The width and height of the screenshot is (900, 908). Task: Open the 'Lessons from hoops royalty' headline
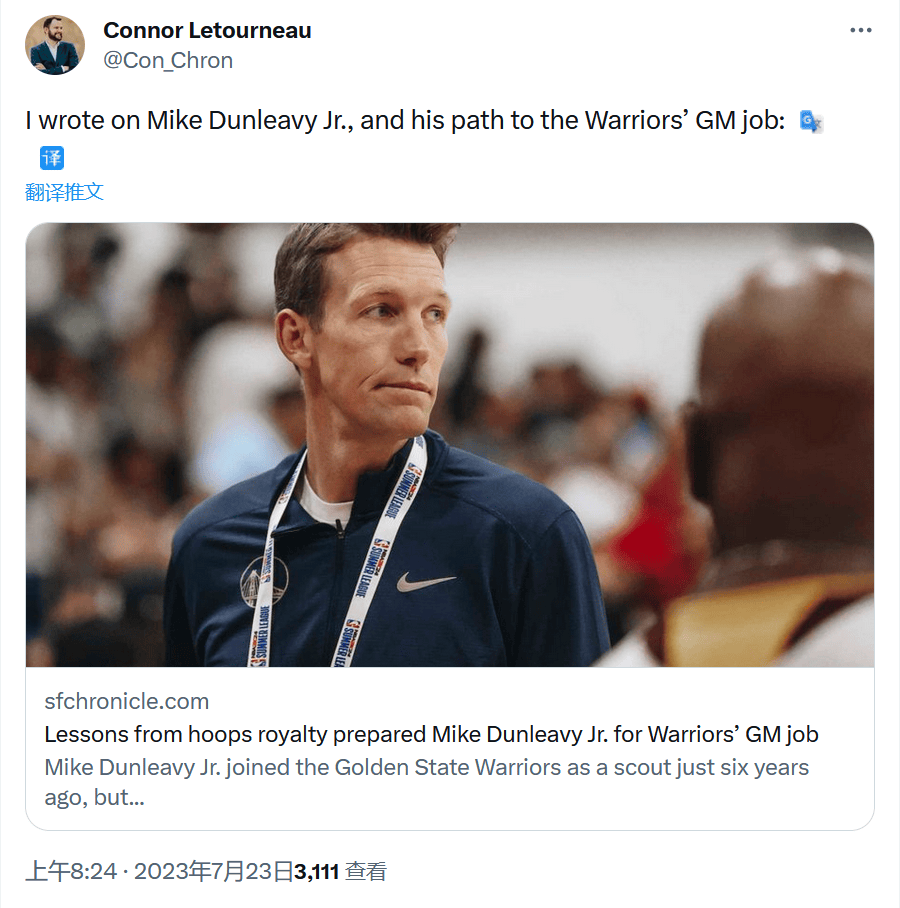click(431, 734)
